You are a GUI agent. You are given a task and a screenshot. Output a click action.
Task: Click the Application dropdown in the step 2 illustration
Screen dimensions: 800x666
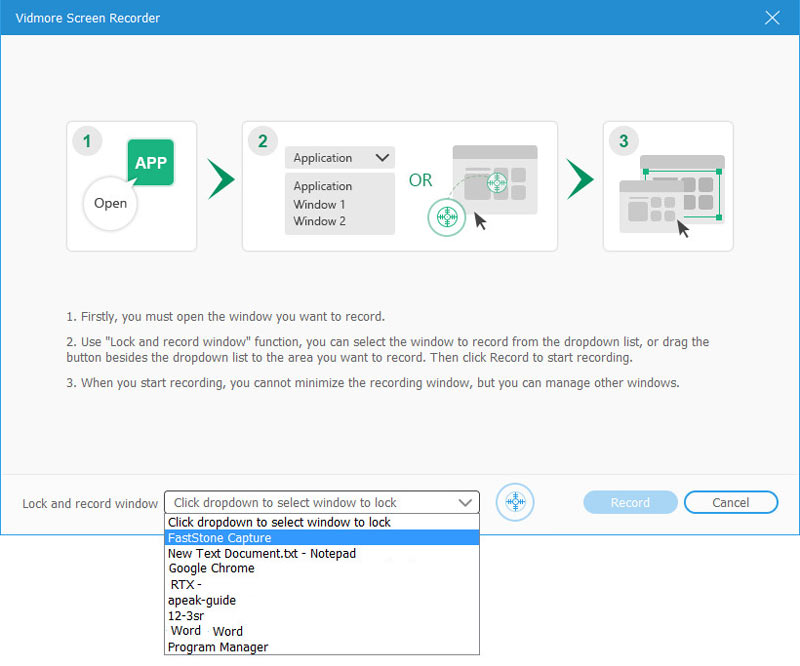tap(340, 158)
